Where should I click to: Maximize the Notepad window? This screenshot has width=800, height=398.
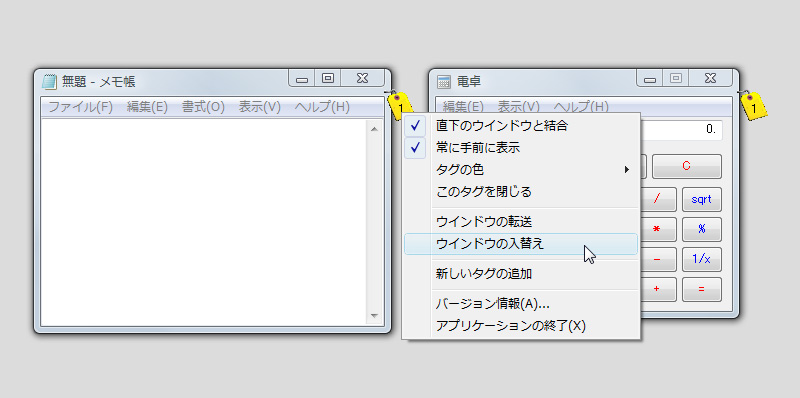(328, 79)
